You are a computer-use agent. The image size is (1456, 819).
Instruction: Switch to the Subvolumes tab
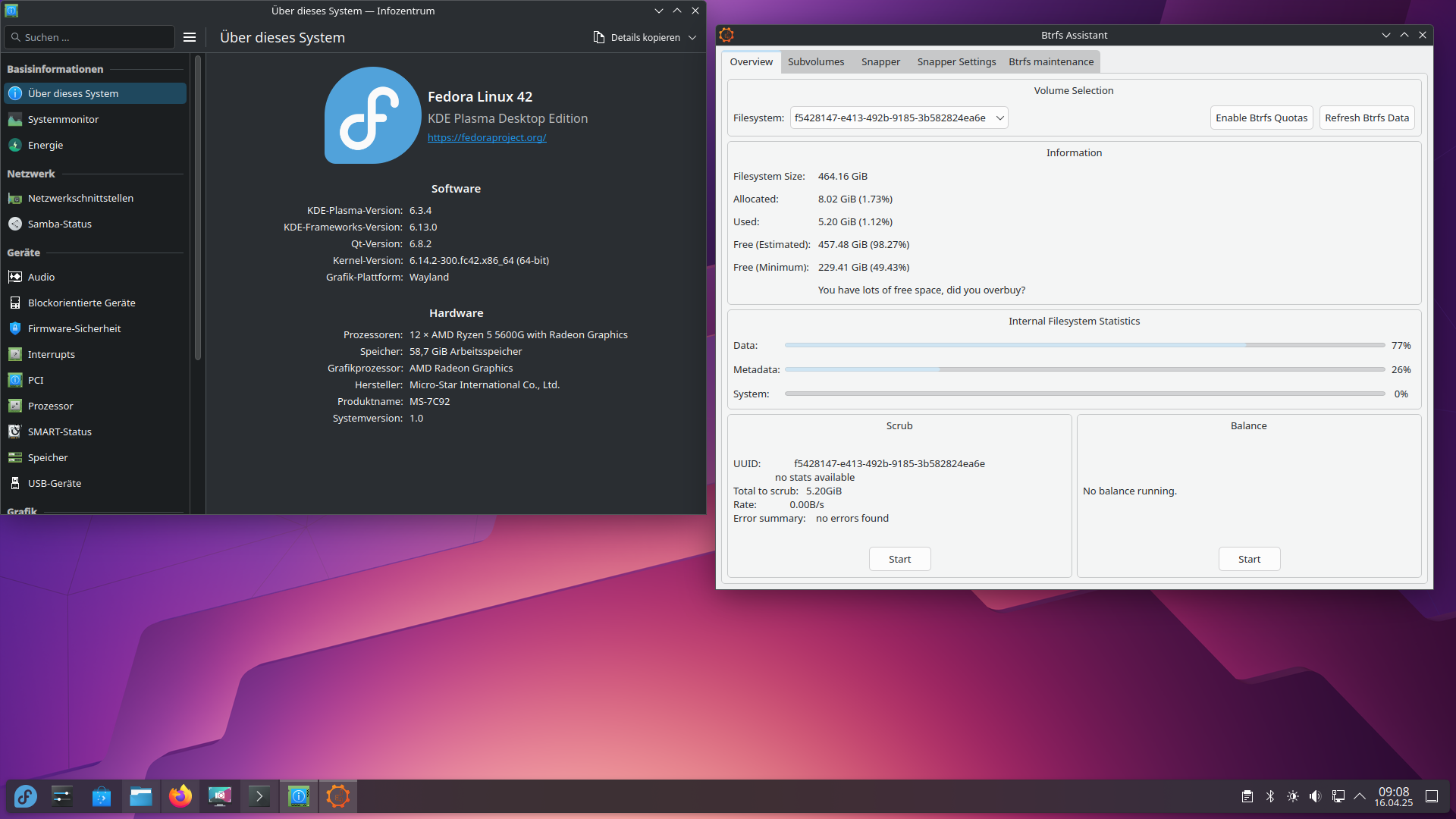[815, 62]
